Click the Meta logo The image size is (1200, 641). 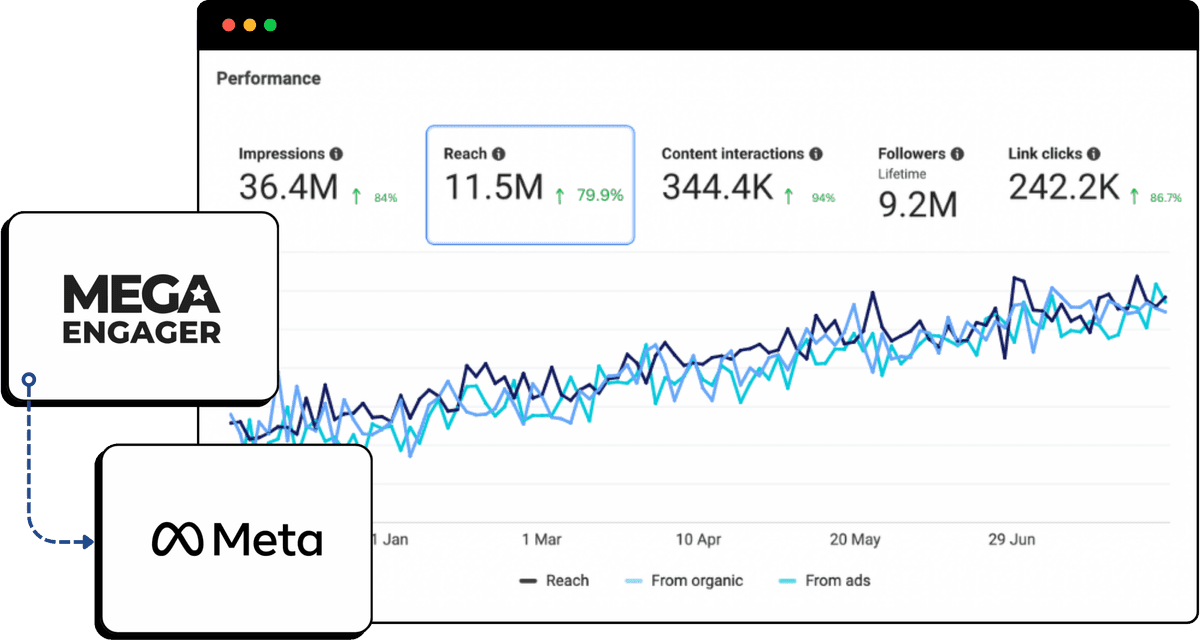[237, 540]
